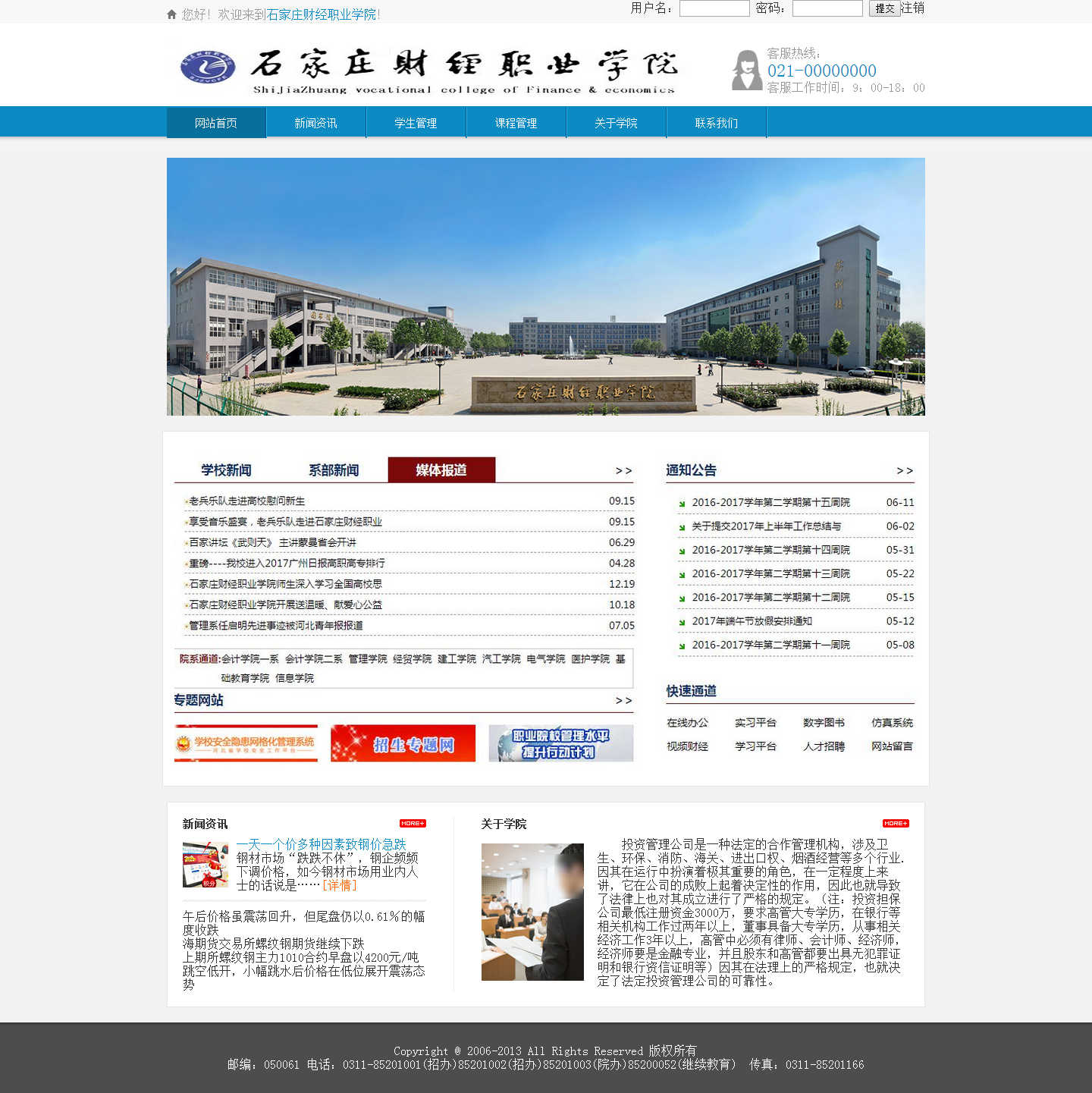Screen dimensions: 1092x1093
Task: Open the 招生专题网 red banner
Action: point(403,743)
